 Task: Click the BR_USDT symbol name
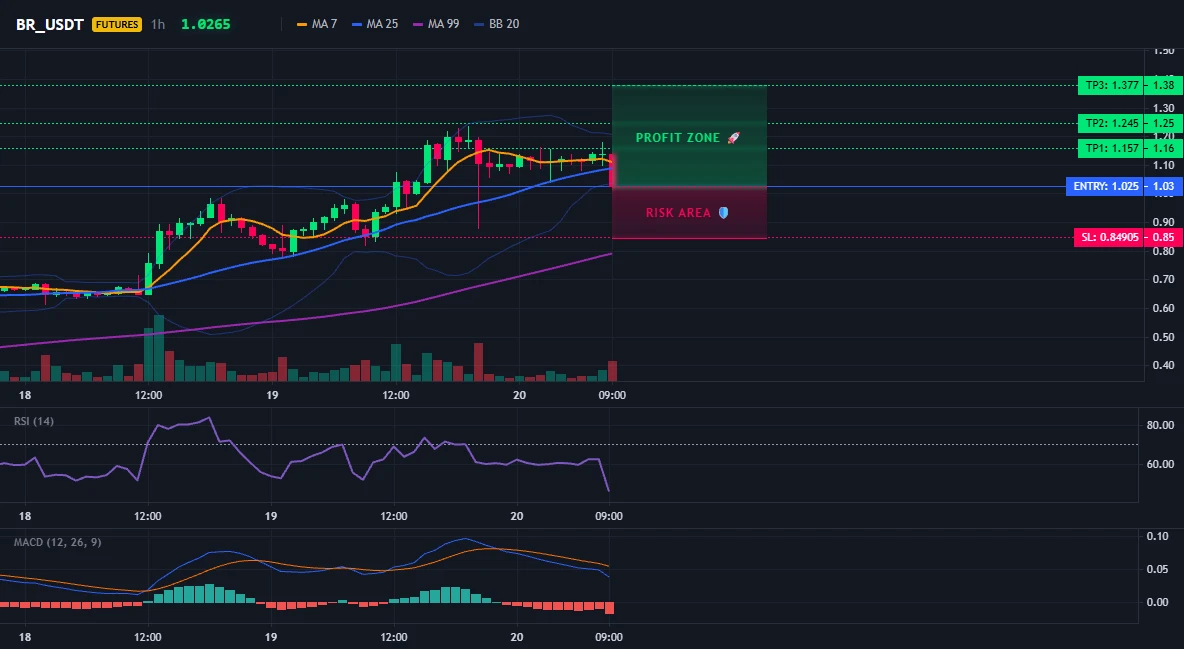(50, 24)
